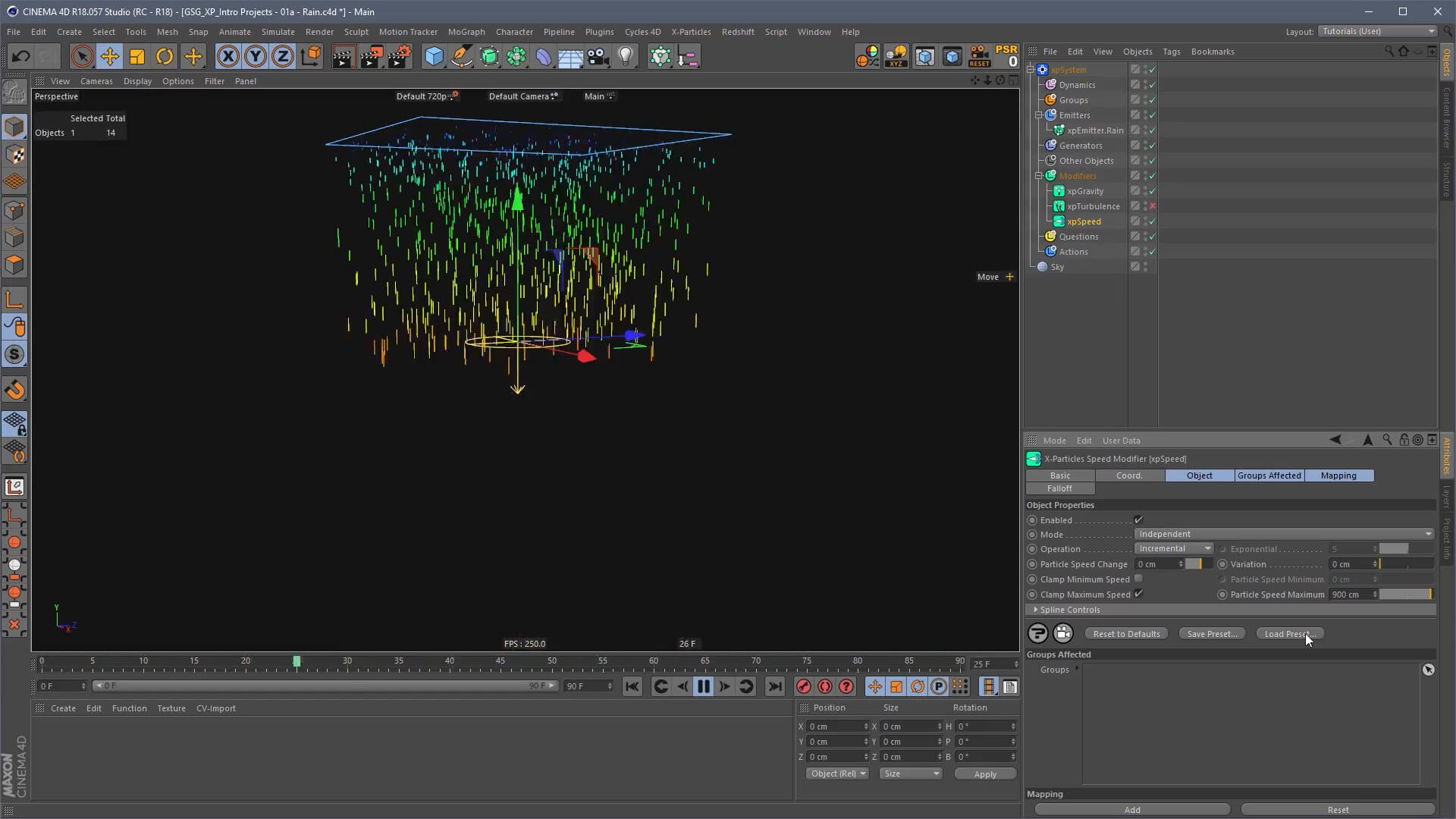Open the Operation Incremental dropdown
Image resolution: width=1456 pixels, height=819 pixels.
(1174, 549)
